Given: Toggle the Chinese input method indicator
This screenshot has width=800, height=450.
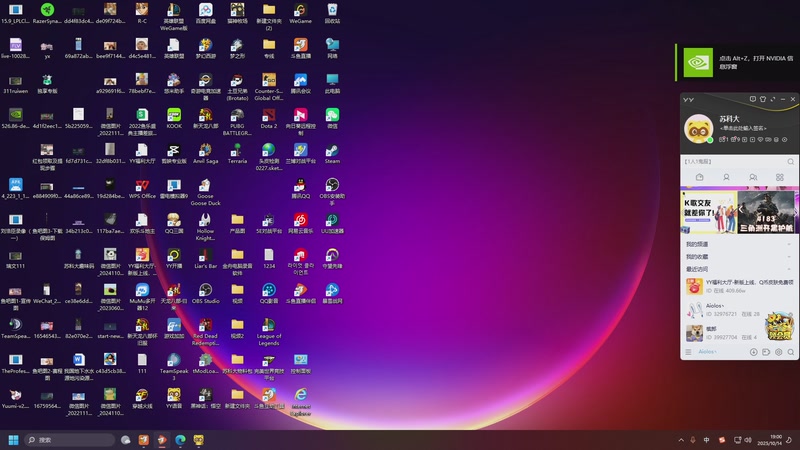Looking at the screenshot, I should (707, 440).
